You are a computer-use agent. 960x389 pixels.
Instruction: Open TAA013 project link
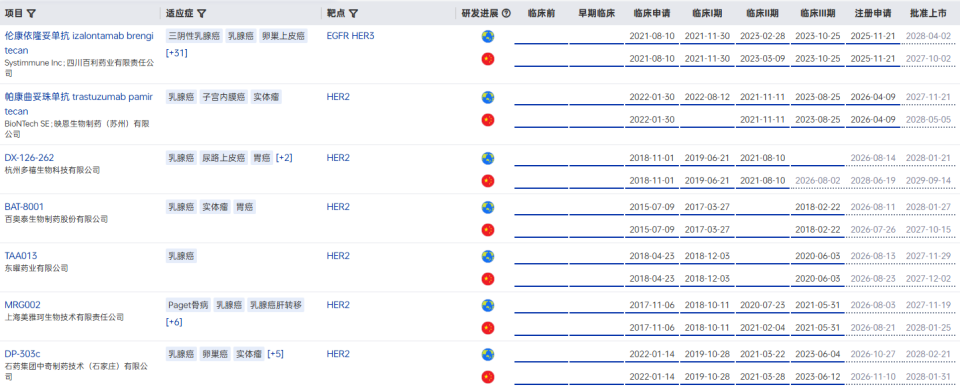[x=21, y=256]
